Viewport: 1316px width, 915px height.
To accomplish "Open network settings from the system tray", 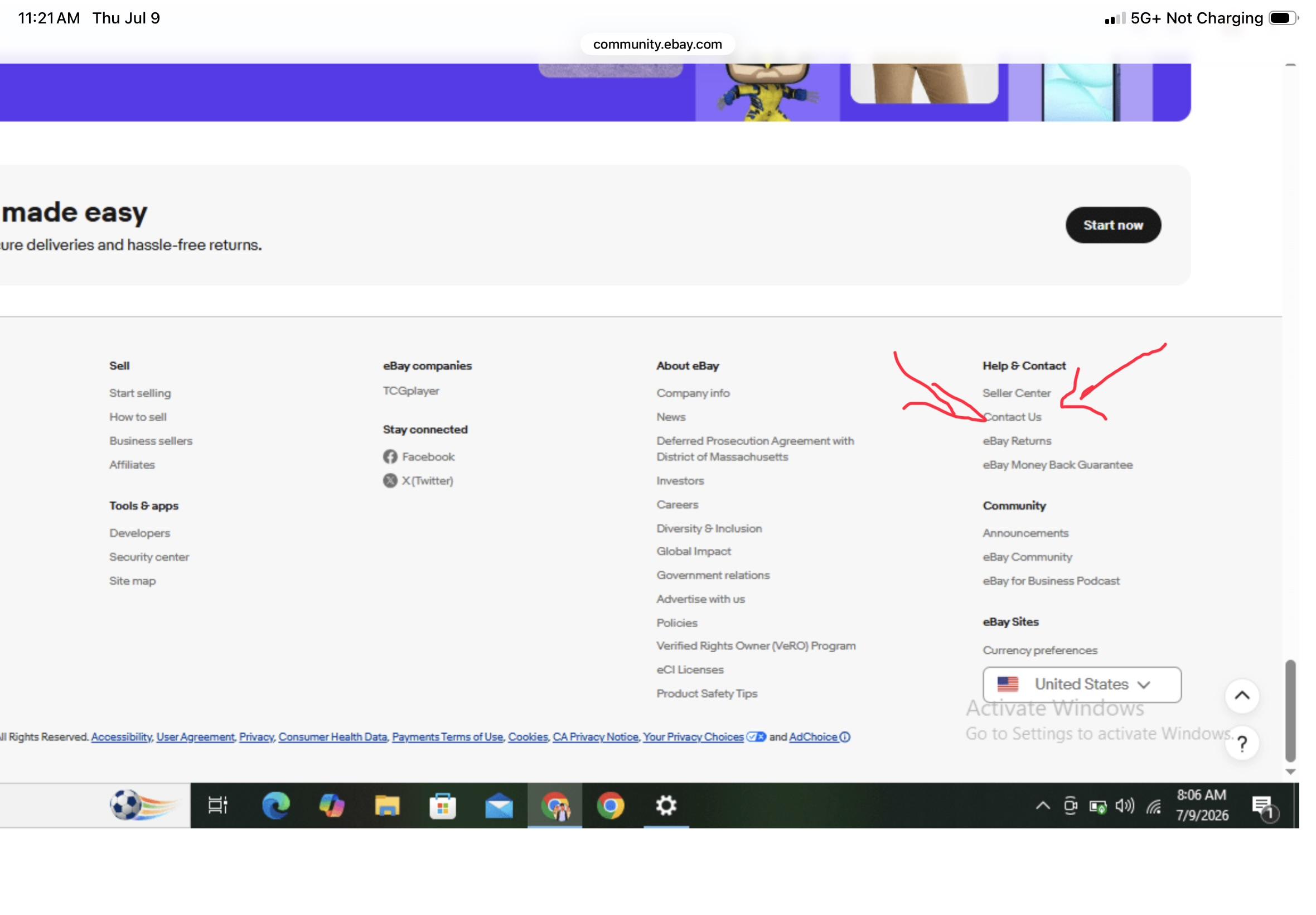I will pyautogui.click(x=1153, y=807).
